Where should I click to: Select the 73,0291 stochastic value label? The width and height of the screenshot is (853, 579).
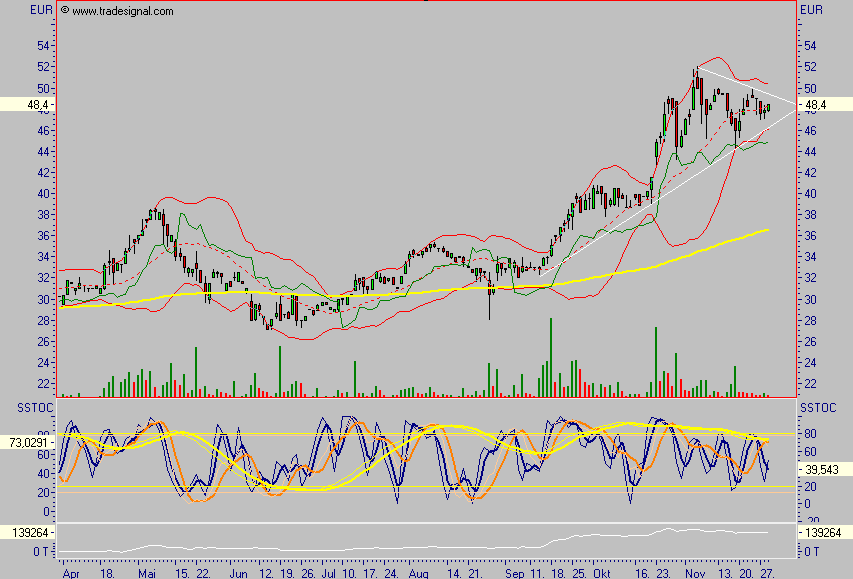[28, 441]
